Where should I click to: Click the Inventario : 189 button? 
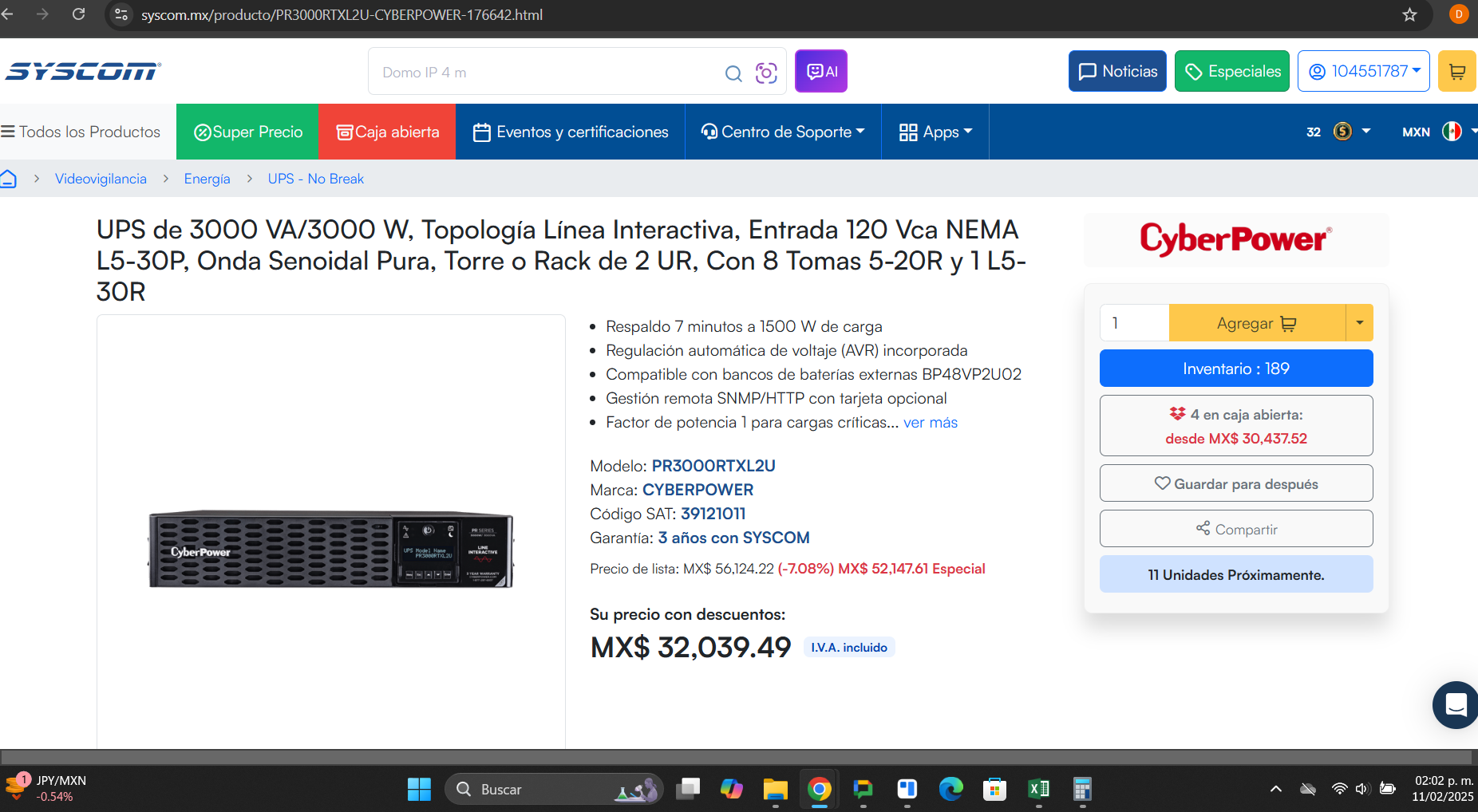(x=1236, y=369)
